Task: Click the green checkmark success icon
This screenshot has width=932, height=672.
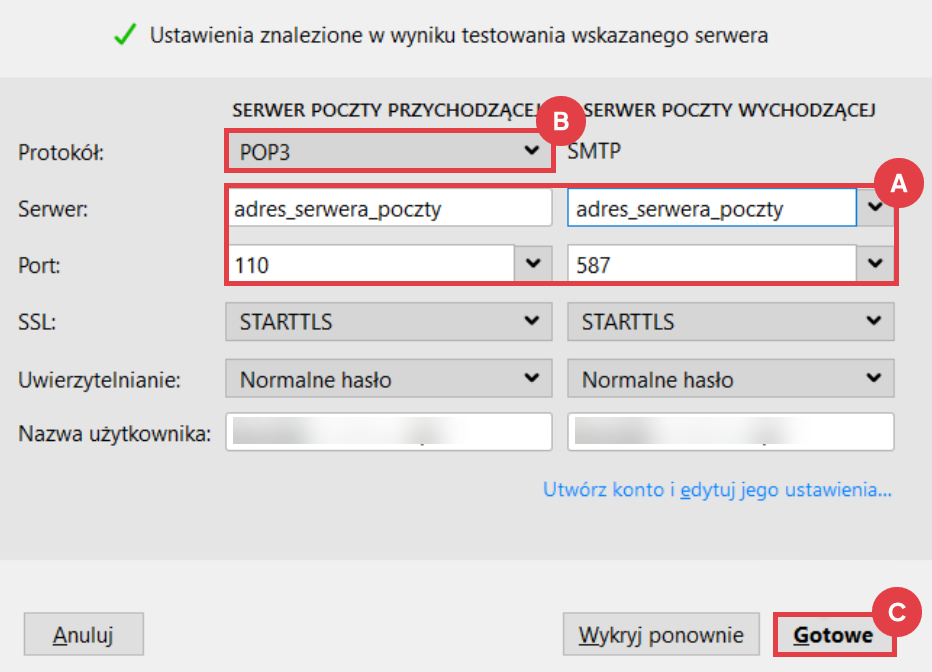Action: pos(125,35)
